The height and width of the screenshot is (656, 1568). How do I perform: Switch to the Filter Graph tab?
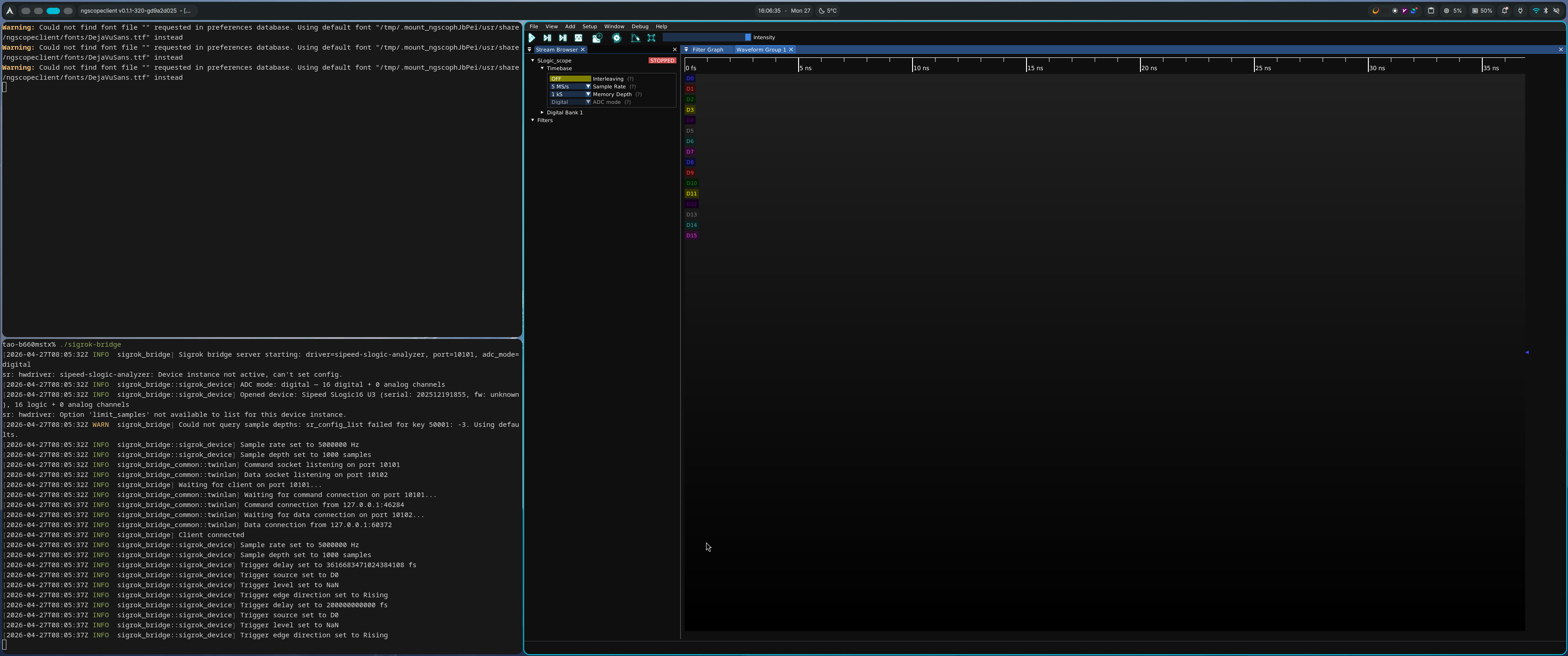click(x=708, y=49)
